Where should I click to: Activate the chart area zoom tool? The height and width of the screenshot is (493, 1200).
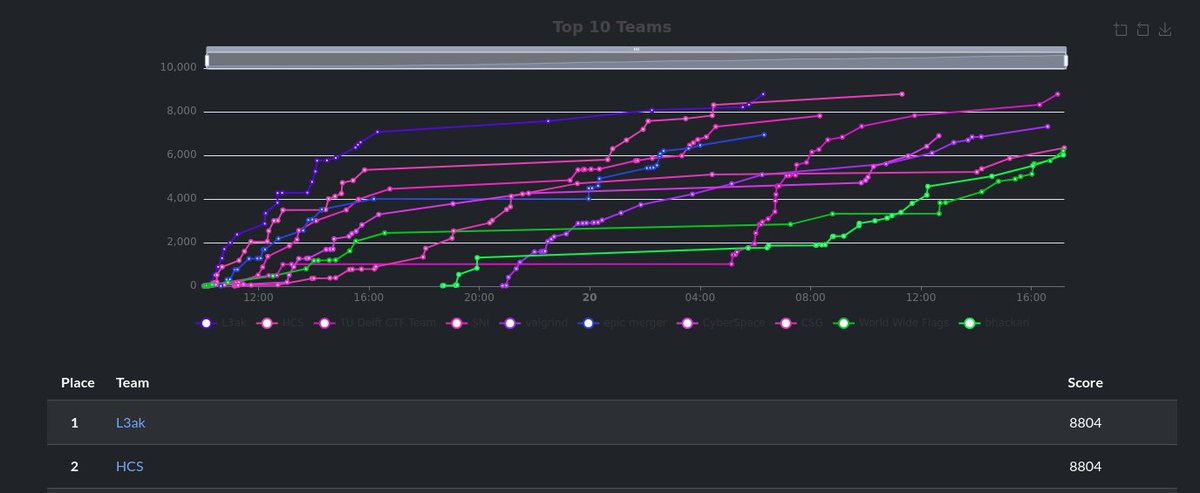click(x=1120, y=30)
